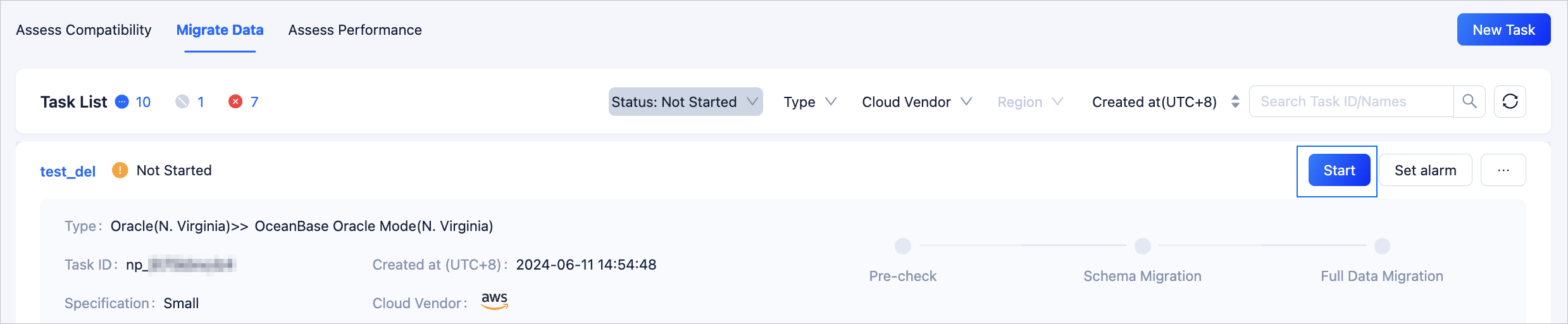This screenshot has height=324, width=1568.
Task: Click the orange Not Started warning icon
Action: pos(120,170)
